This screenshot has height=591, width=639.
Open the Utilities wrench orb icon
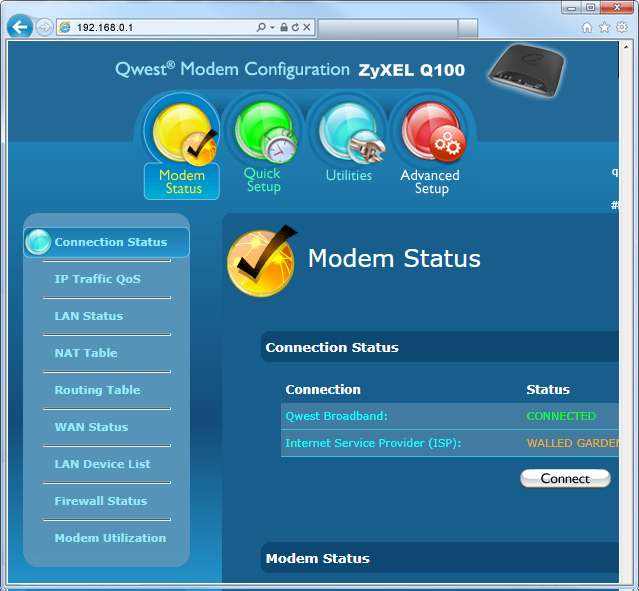click(351, 132)
